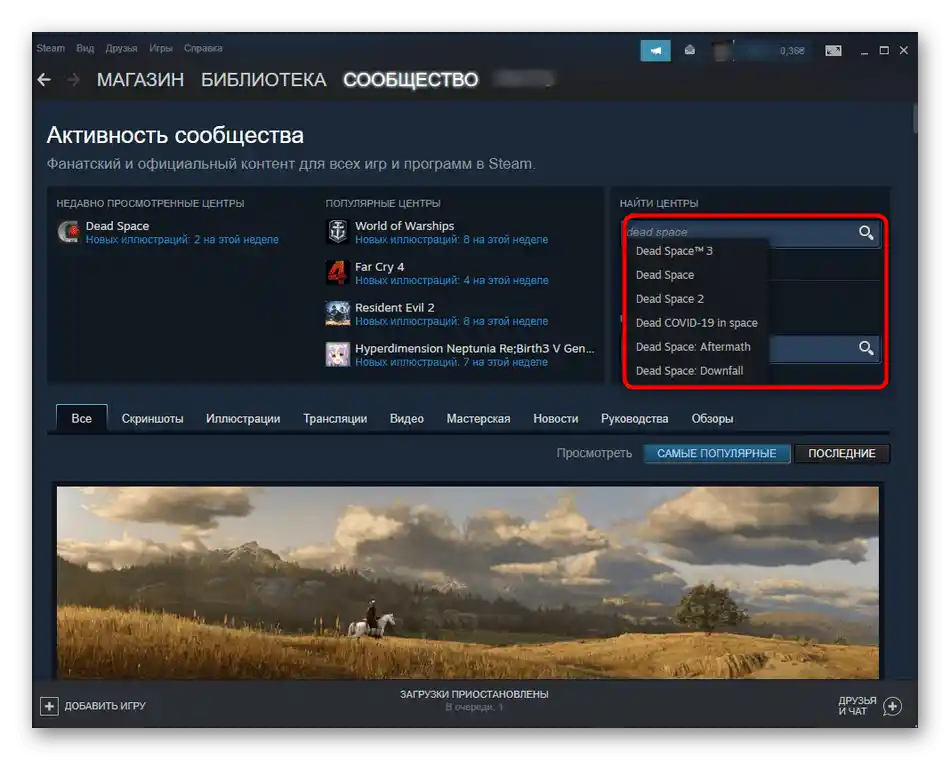Viewport: 950px width, 760px height.
Task: Open the Игры menu
Action: (161, 48)
